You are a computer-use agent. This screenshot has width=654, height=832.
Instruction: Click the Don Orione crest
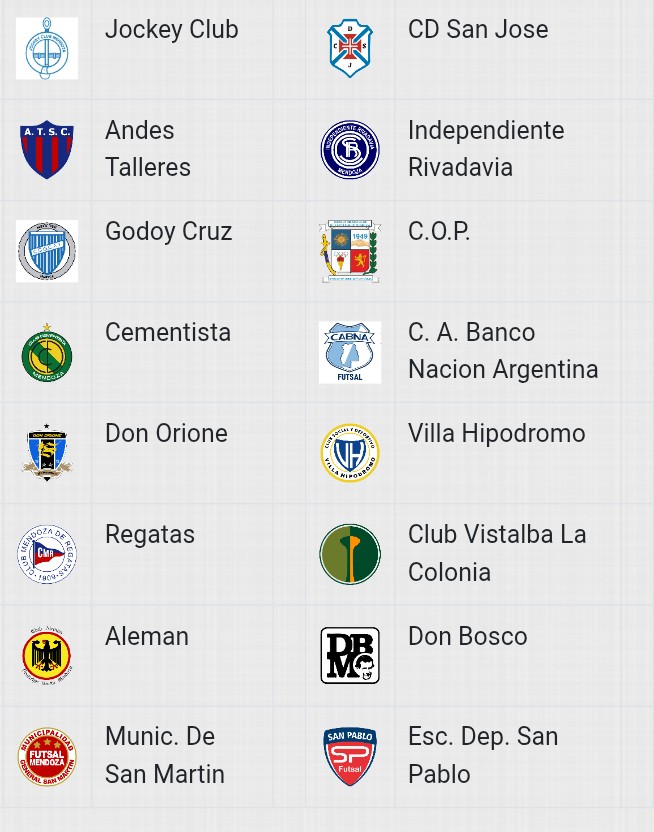pyautogui.click(x=47, y=453)
